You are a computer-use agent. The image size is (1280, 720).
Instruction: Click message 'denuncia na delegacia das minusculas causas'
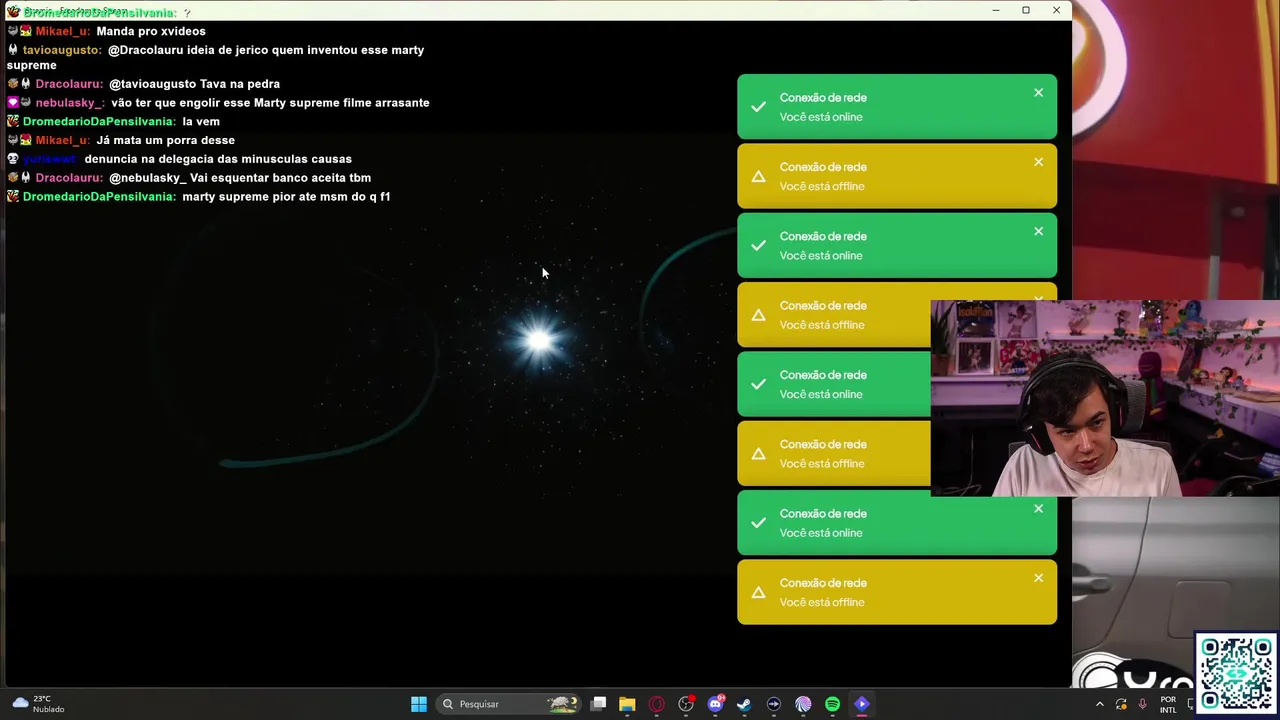218,159
